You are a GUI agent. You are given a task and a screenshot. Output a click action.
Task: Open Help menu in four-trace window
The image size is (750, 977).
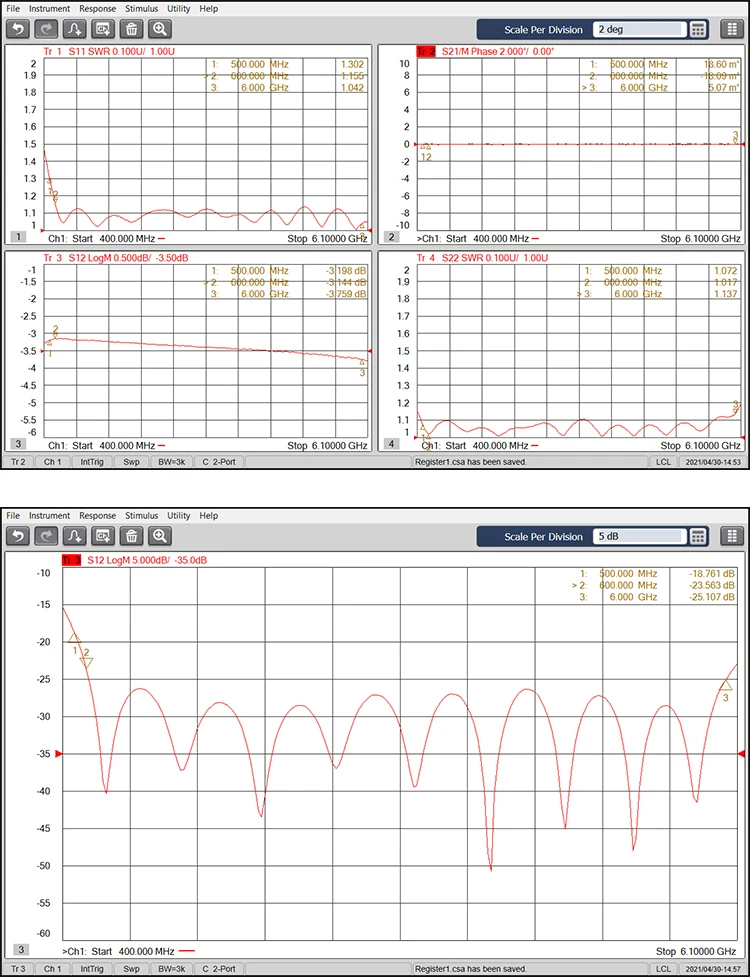209,9
